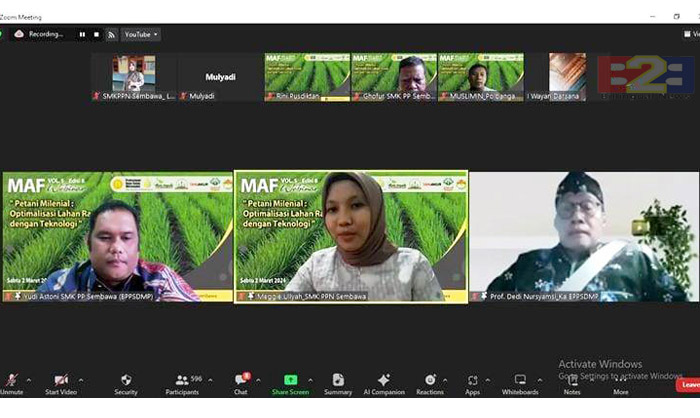Select the Yudi Astoni video tile
Image resolution: width=700 pixels, height=418 pixels.
(x=118, y=237)
